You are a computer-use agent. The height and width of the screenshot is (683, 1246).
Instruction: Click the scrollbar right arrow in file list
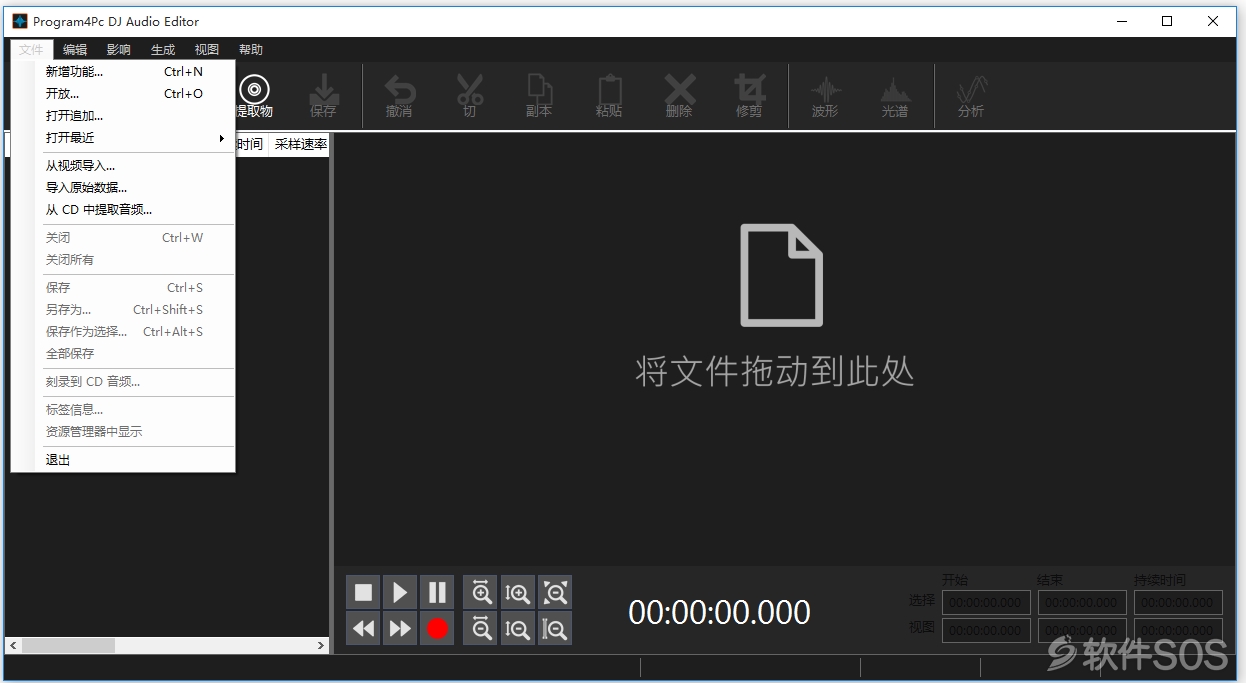(321, 646)
